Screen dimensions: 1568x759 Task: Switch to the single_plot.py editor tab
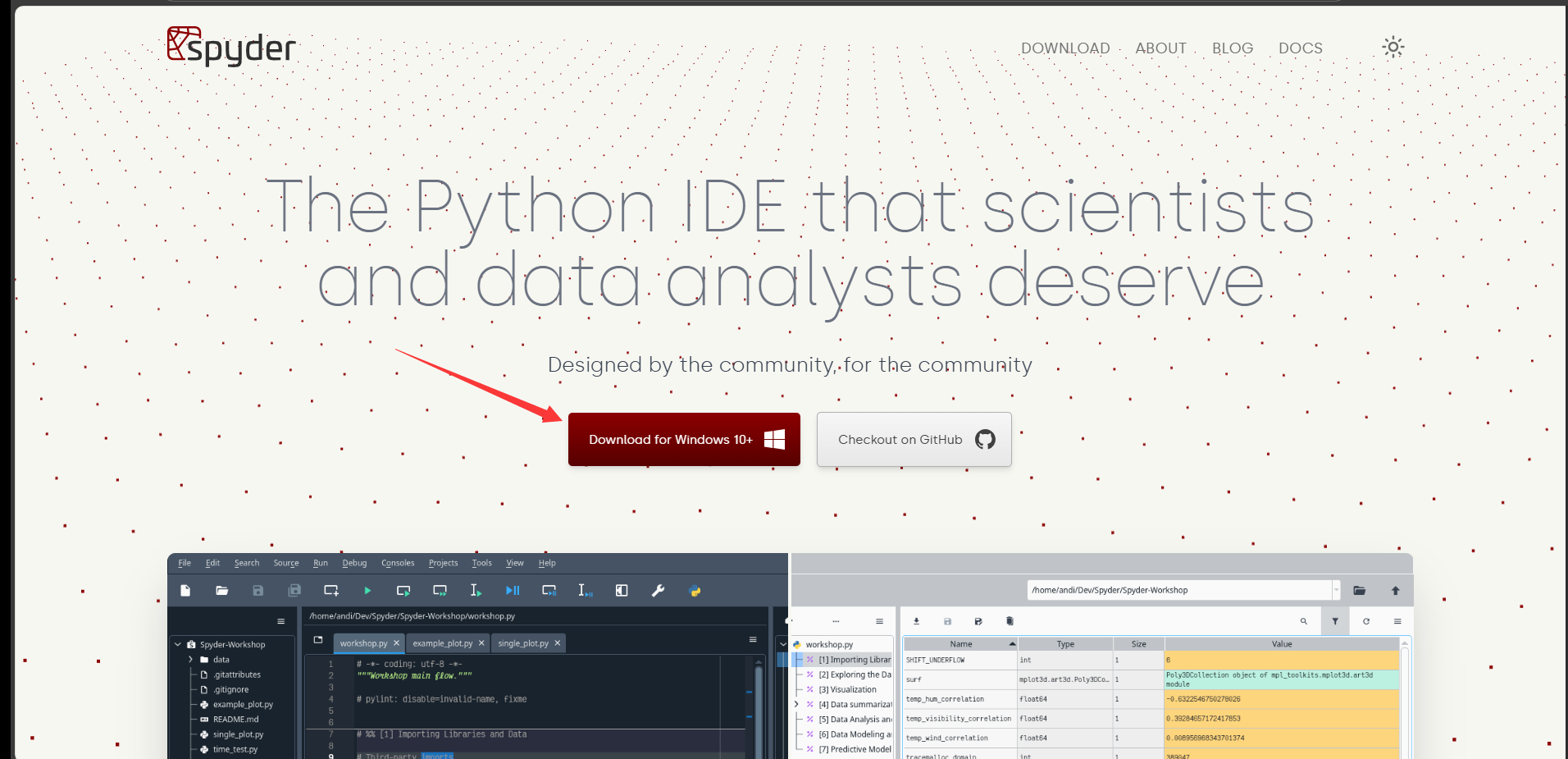(x=523, y=643)
